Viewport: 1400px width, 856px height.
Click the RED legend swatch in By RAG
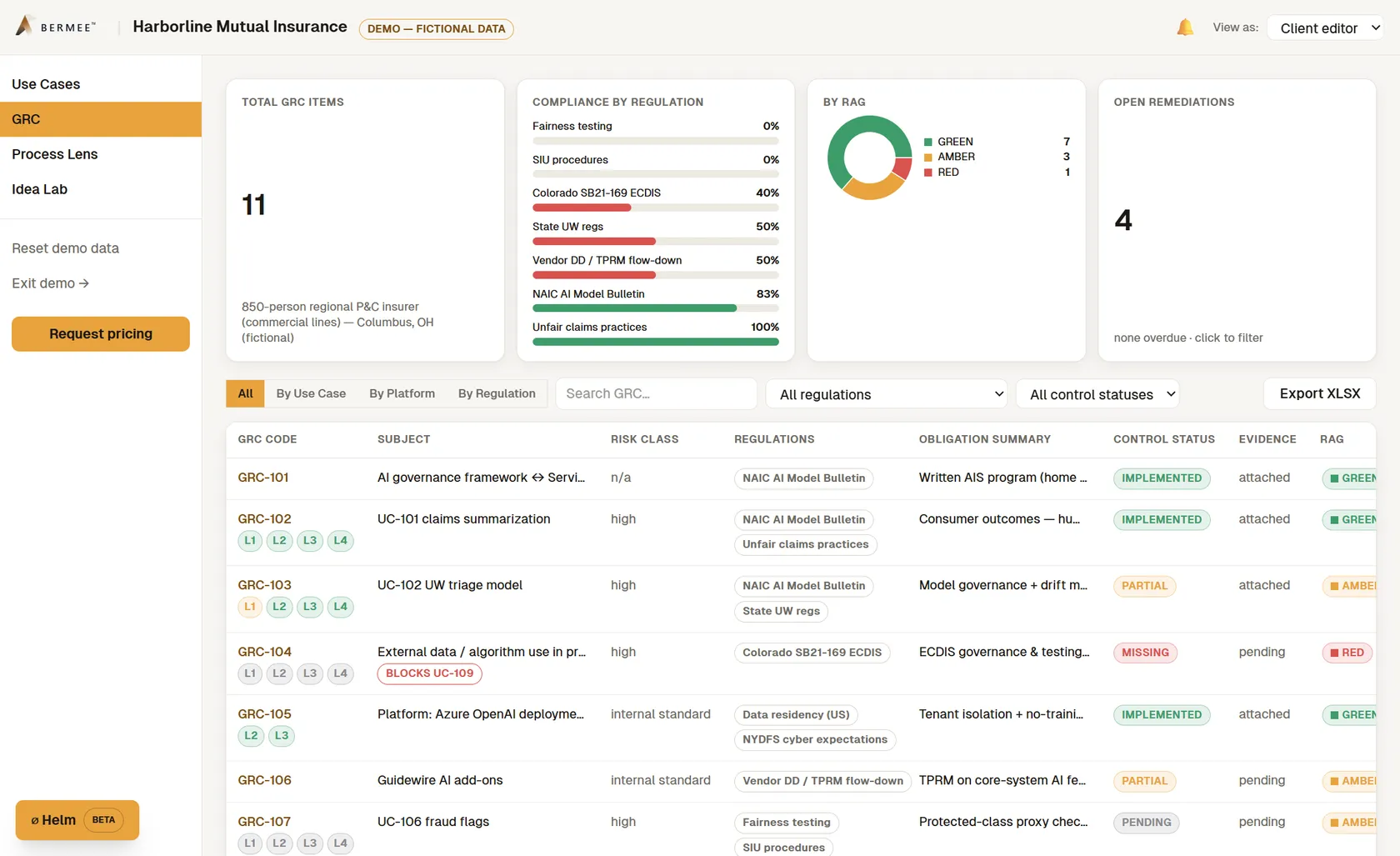click(928, 173)
